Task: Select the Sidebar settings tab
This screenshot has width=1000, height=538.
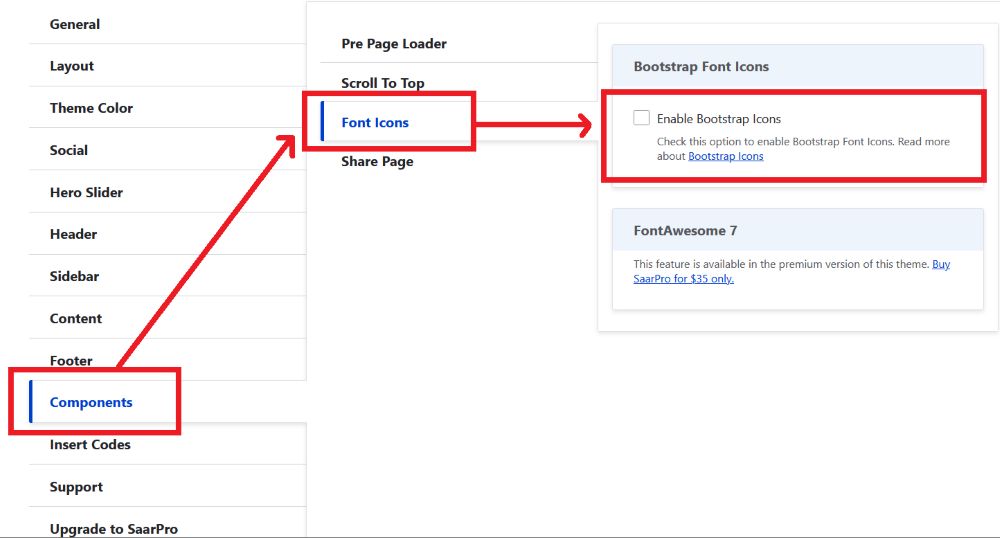Action: pyautogui.click(x=75, y=276)
